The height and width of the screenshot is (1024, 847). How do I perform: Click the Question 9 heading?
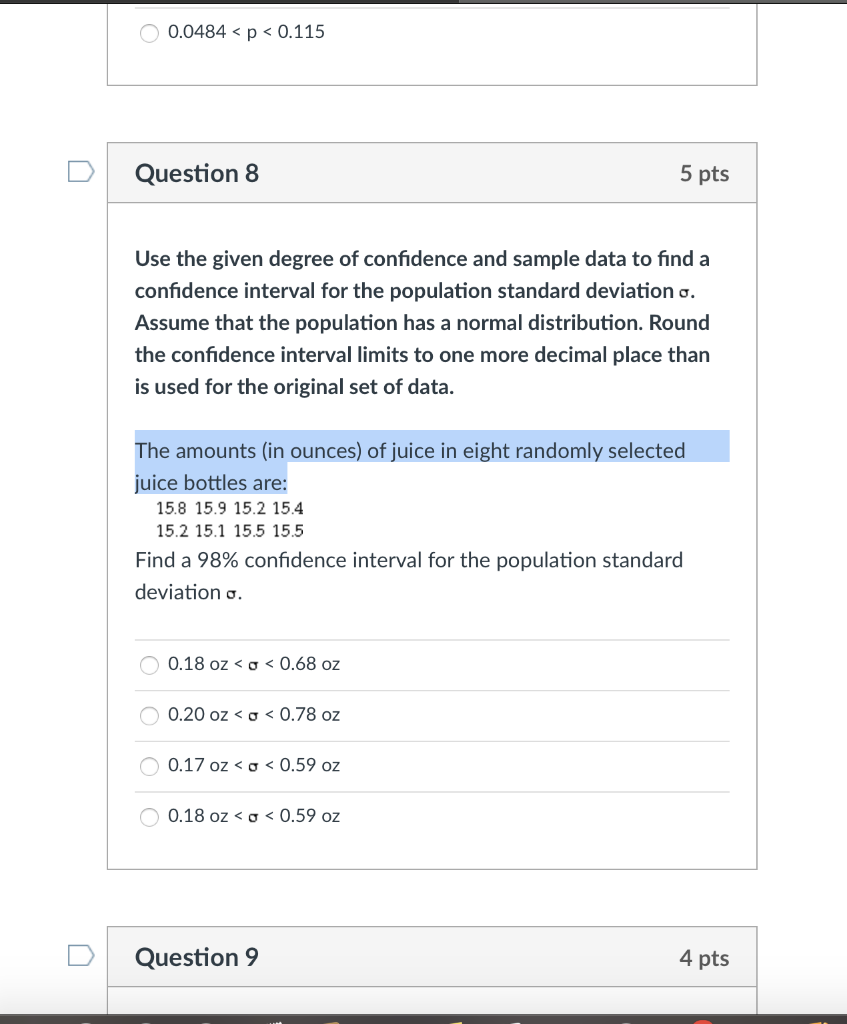(x=197, y=957)
